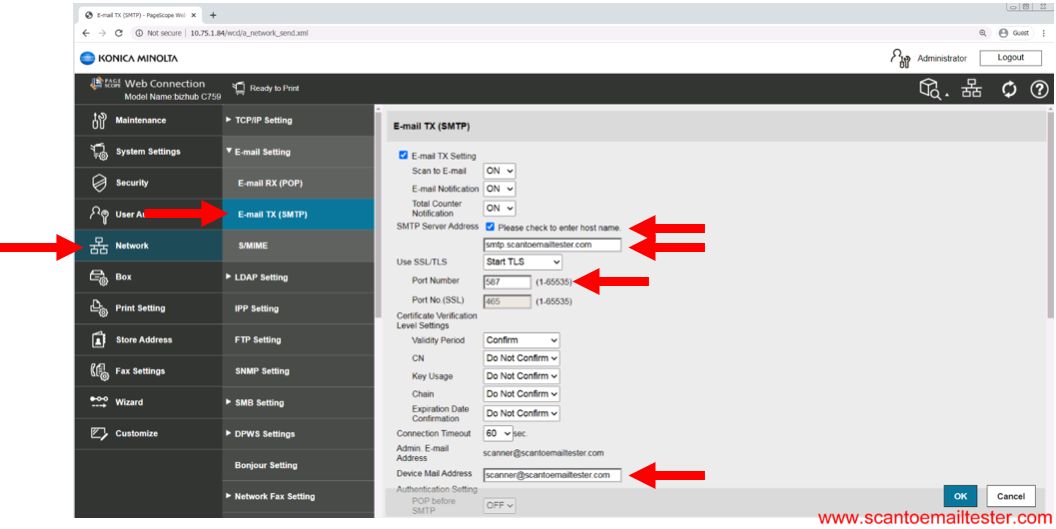Toggle the E-mail TX Setting checkbox
This screenshot has width=1056, height=529.
[403, 156]
